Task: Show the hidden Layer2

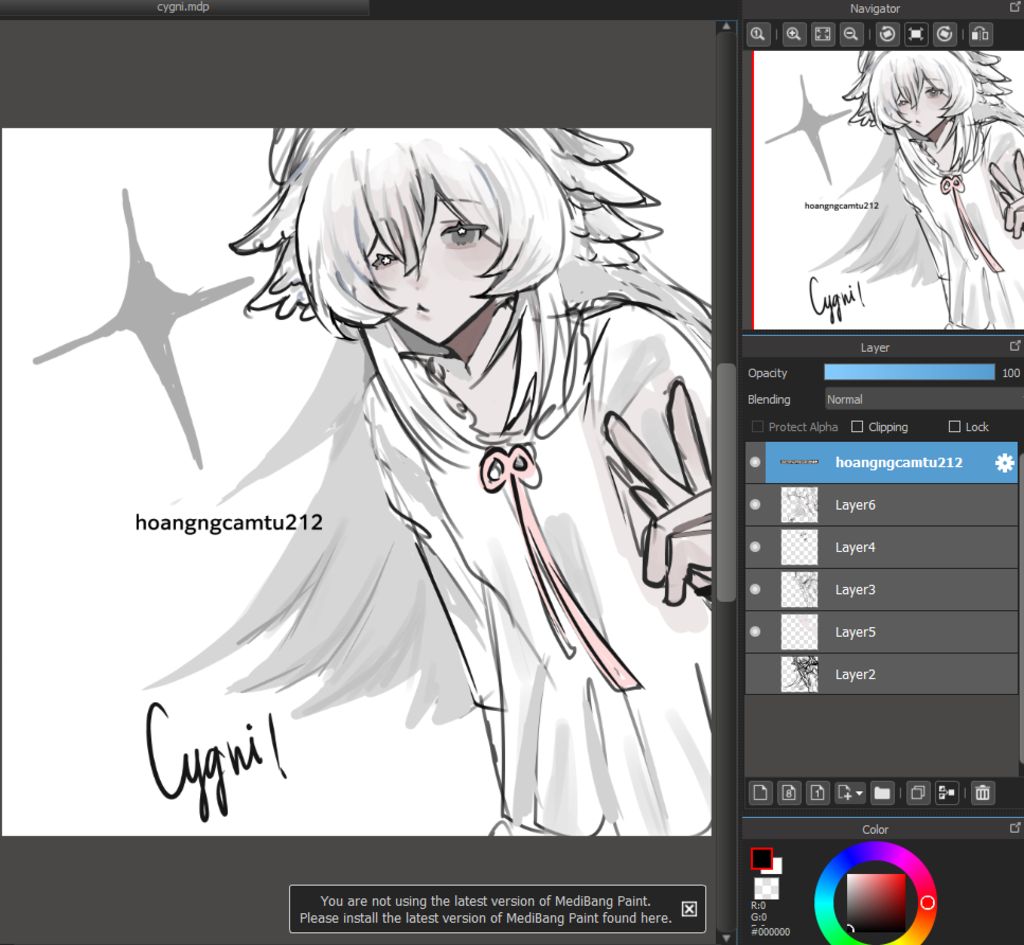Action: [755, 674]
